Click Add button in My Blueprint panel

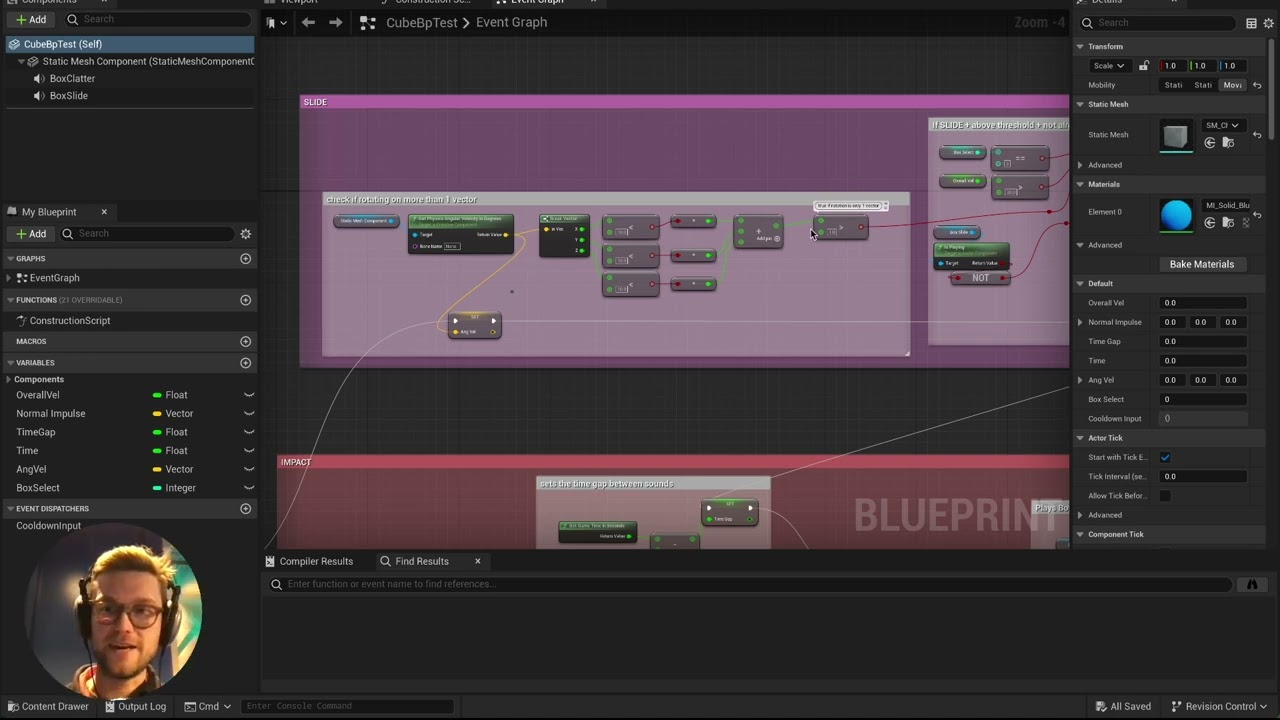coord(30,233)
